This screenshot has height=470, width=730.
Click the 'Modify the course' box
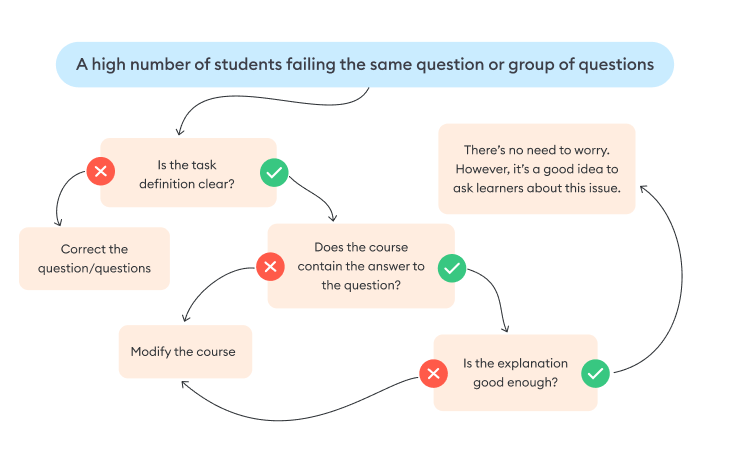(x=184, y=352)
